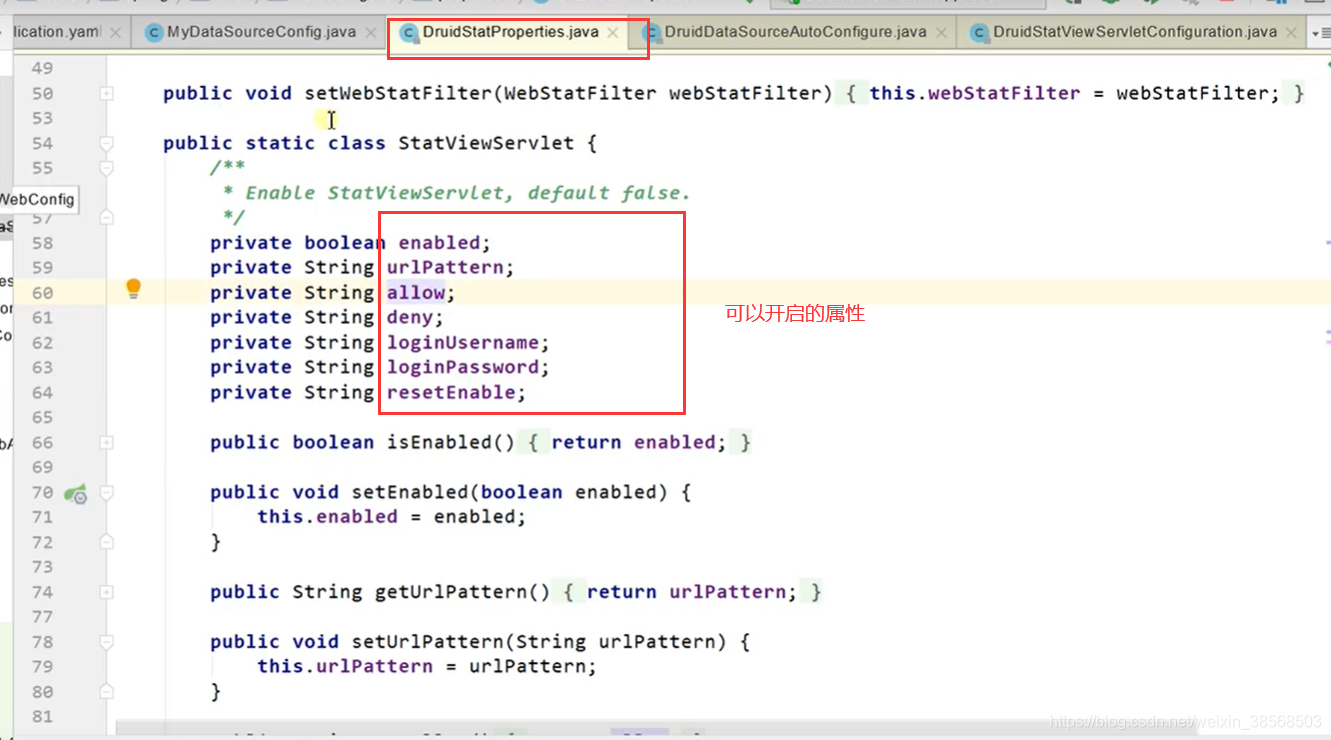The height and width of the screenshot is (740, 1331).
Task: Click line number 49 in the gutter
Action: tap(42, 69)
